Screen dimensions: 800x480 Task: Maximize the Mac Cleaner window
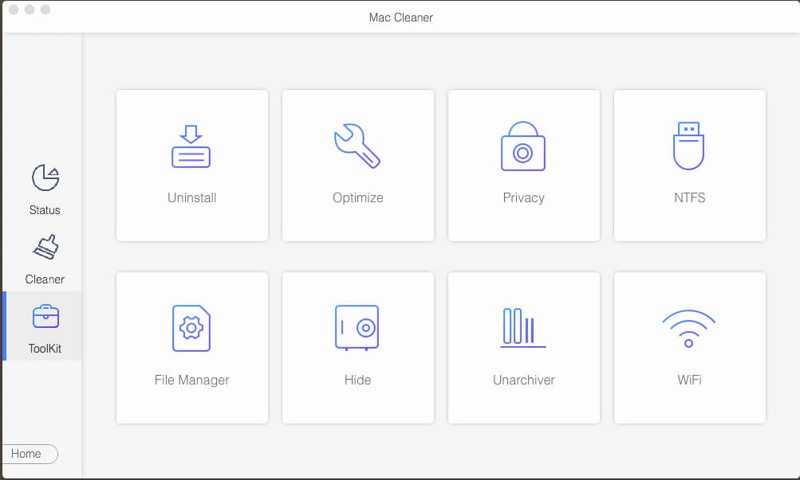[45, 10]
